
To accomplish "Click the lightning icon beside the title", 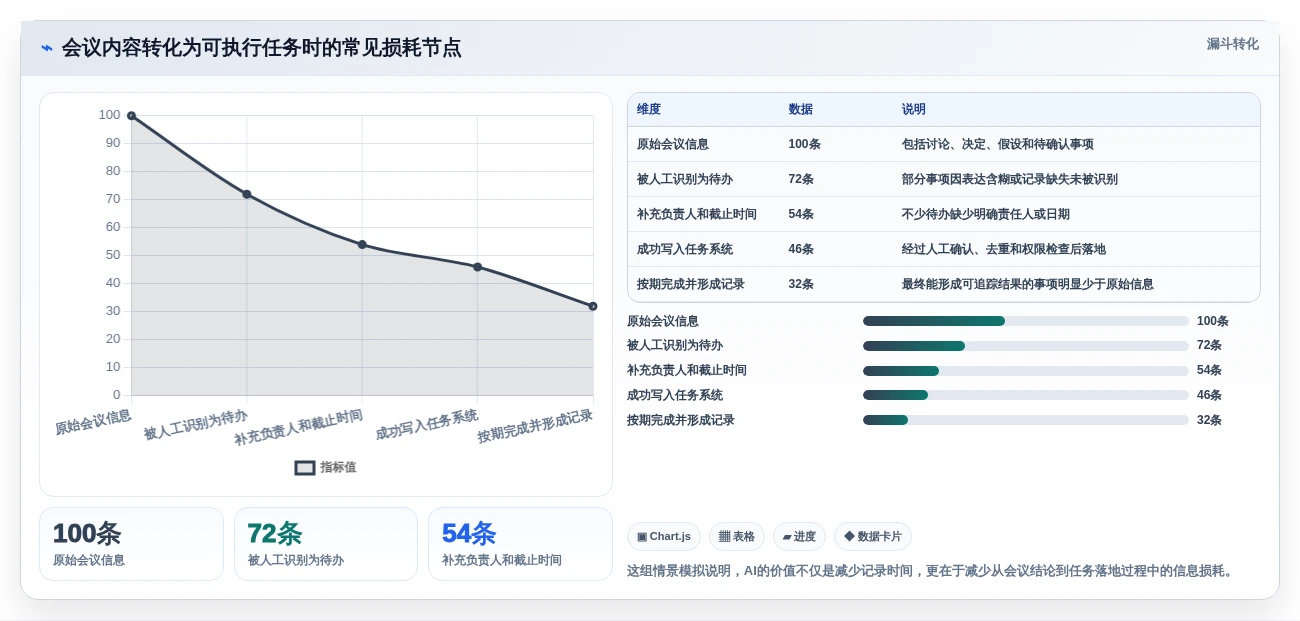I will click(47, 48).
